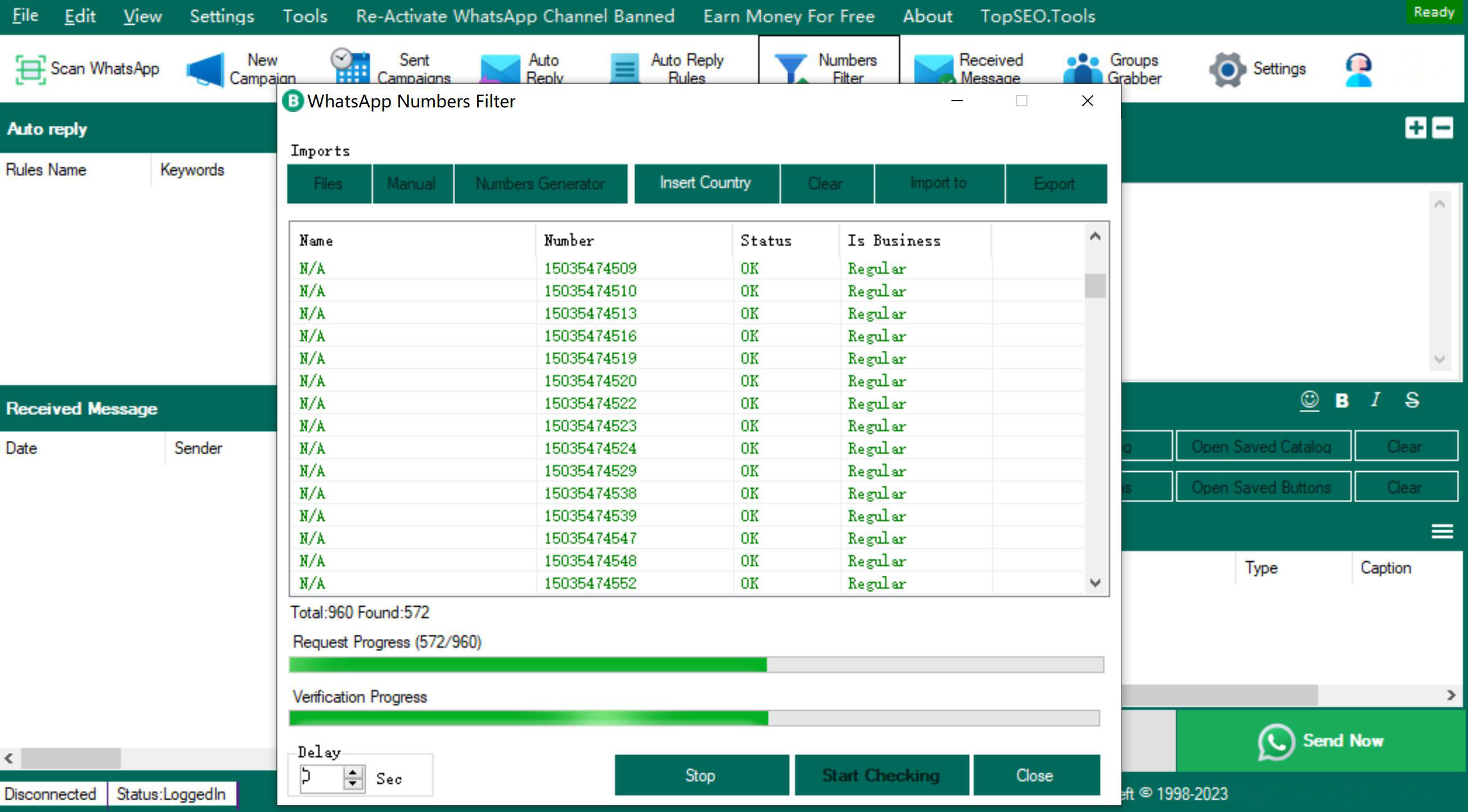Click numbers list scrollbar up arrow
The width and height of the screenshot is (1468, 812).
(1095, 236)
